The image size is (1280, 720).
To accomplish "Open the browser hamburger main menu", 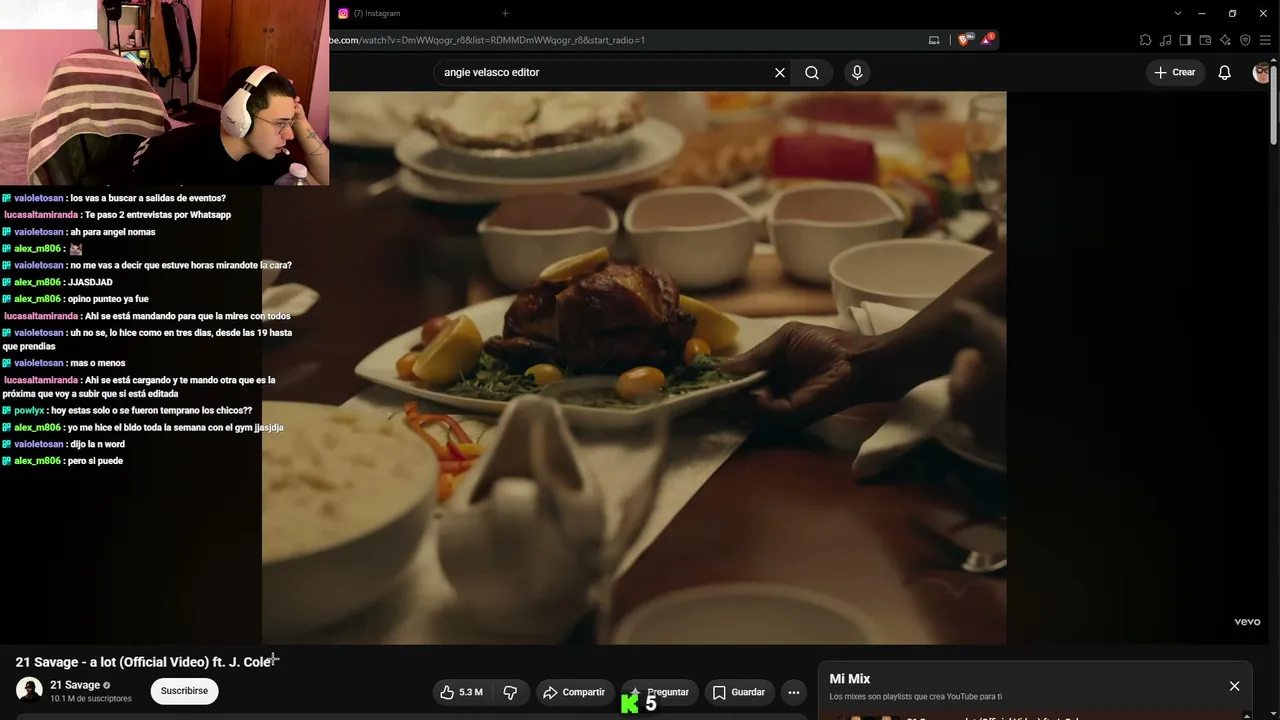I will [1265, 40].
